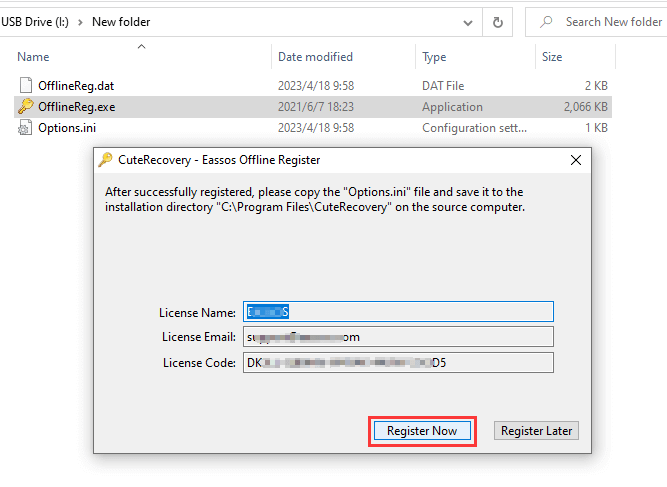Click the Options.ini gear file icon
The height and width of the screenshot is (487, 667).
(25, 128)
